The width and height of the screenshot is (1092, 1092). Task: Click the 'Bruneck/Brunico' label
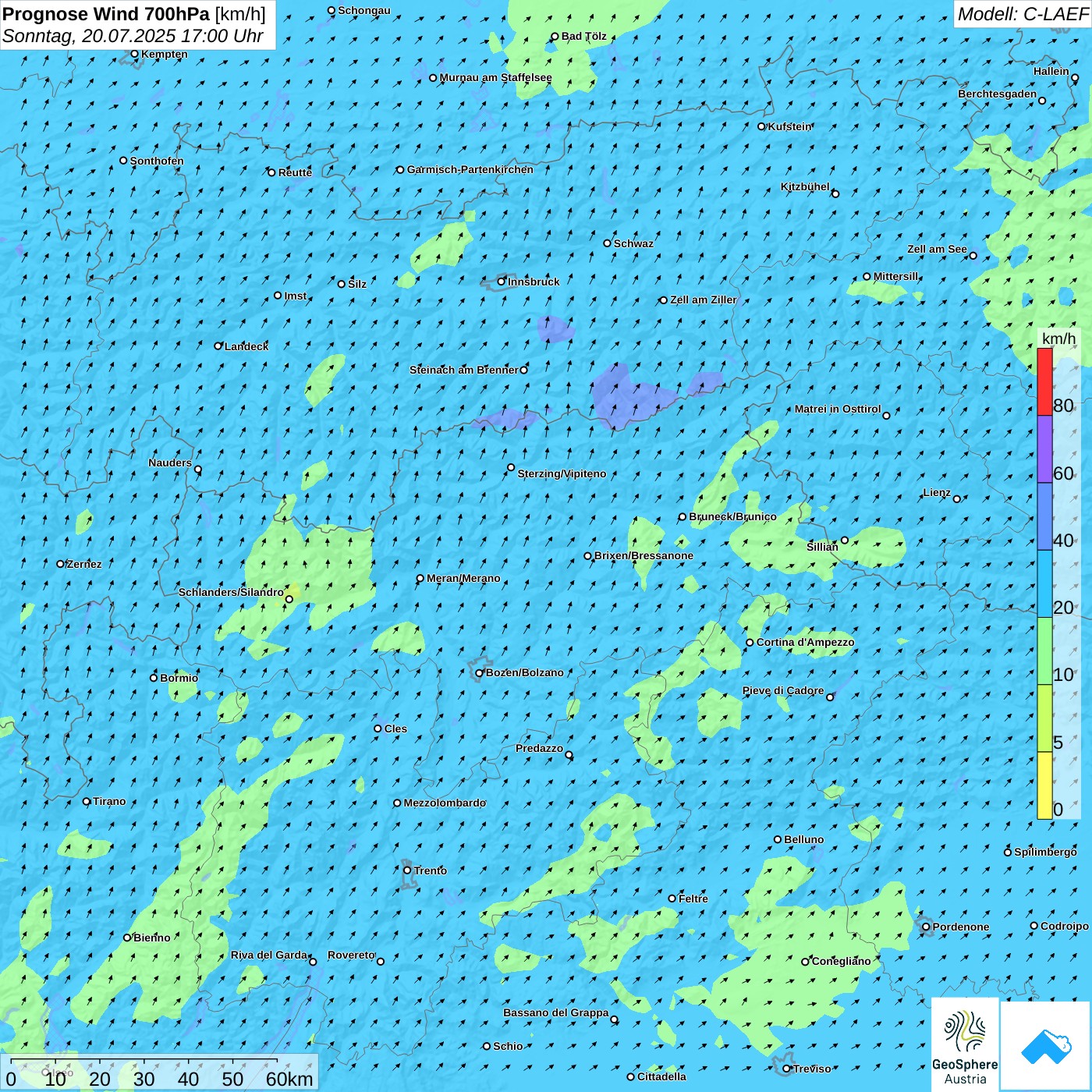tap(732, 516)
